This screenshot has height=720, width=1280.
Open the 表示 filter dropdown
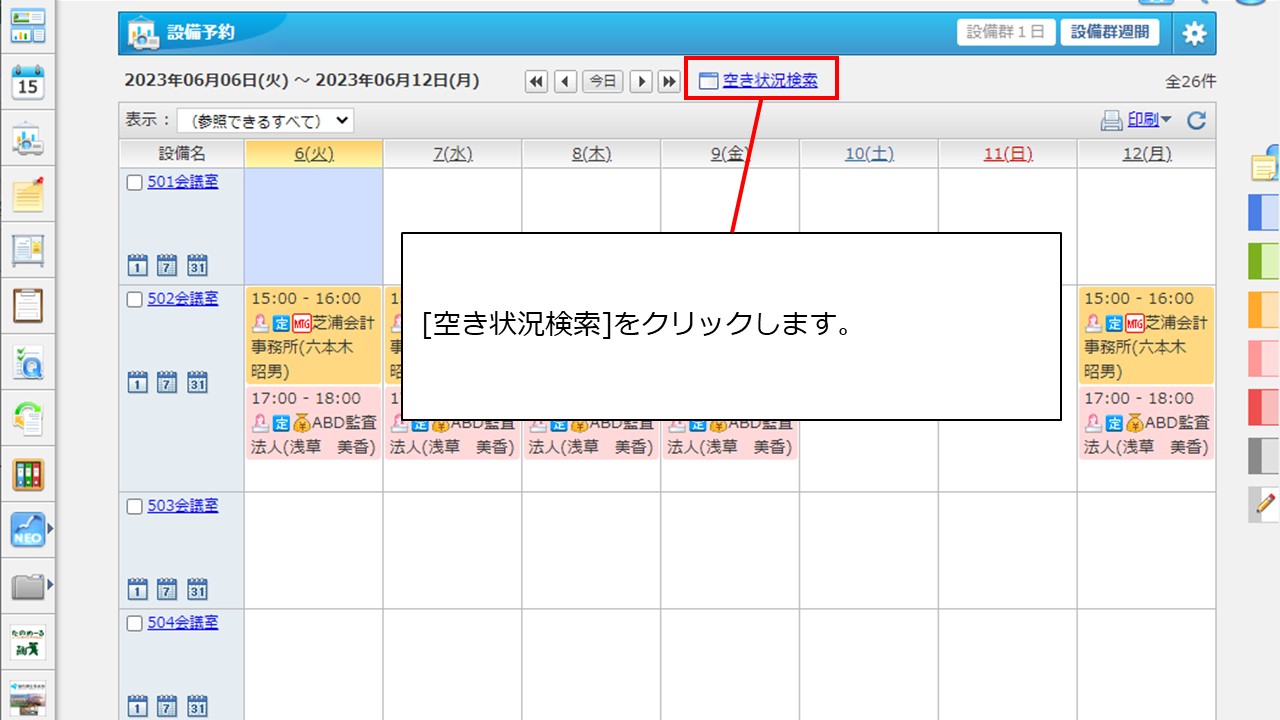265,121
